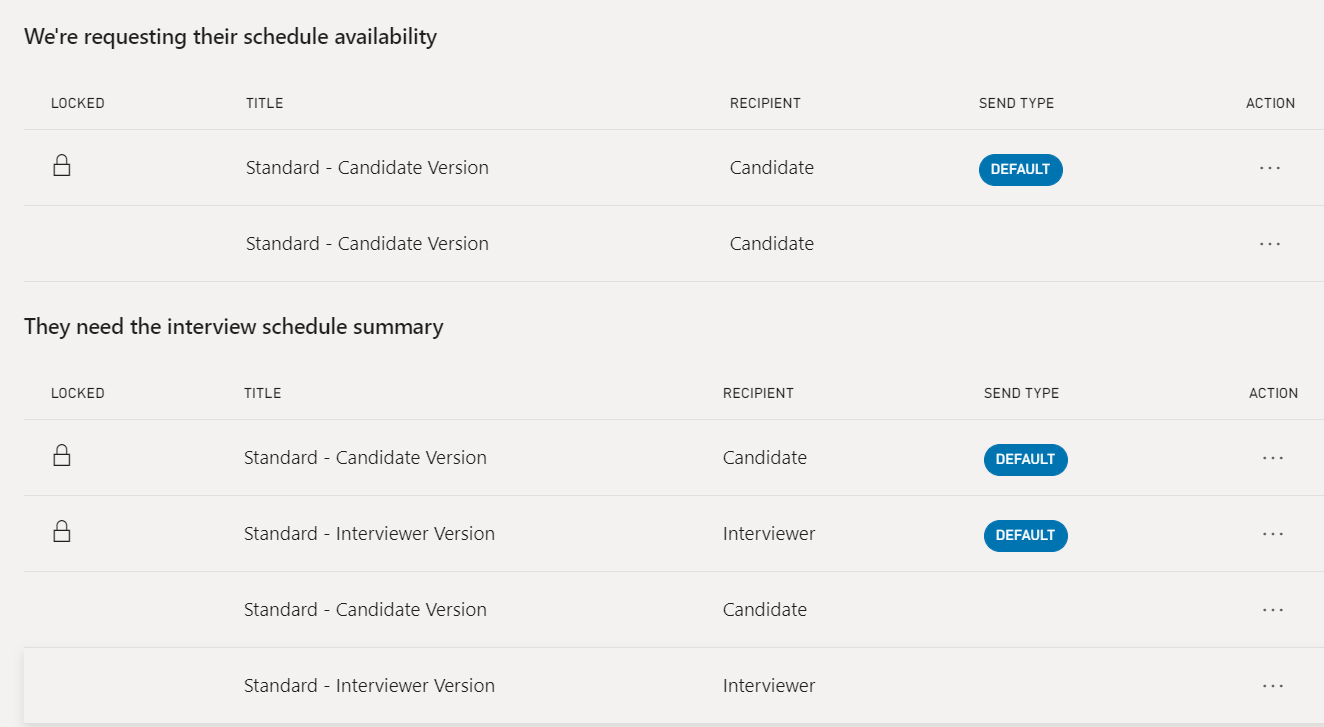Screen dimensions: 1324x727
Task: Open action ellipsis for default Interviewer Version row
Action: pyautogui.click(x=1273, y=534)
